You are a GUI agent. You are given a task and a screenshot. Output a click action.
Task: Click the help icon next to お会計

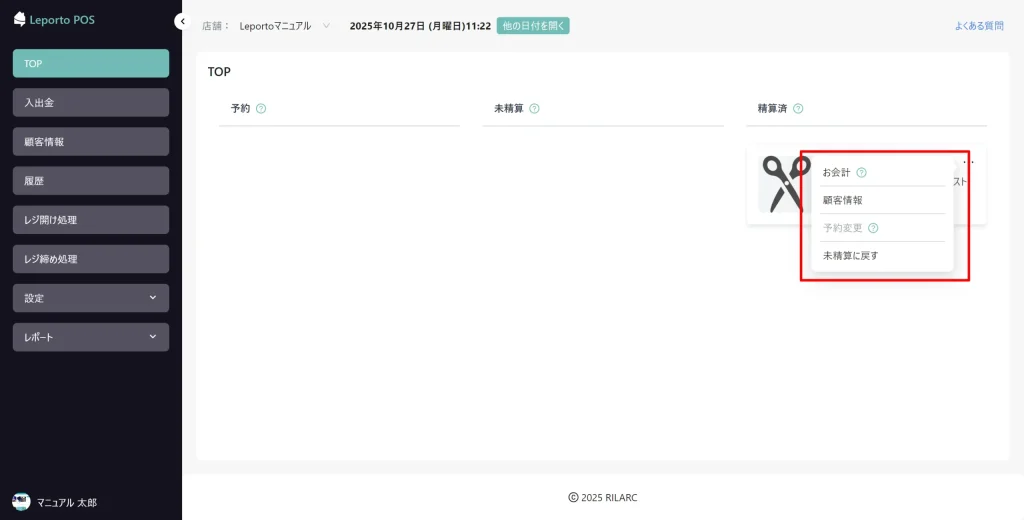coord(861,172)
